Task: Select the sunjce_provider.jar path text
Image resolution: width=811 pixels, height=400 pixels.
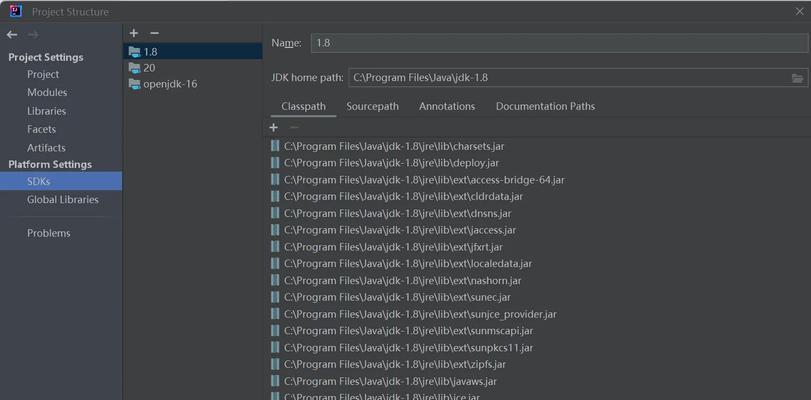Action: (x=420, y=314)
